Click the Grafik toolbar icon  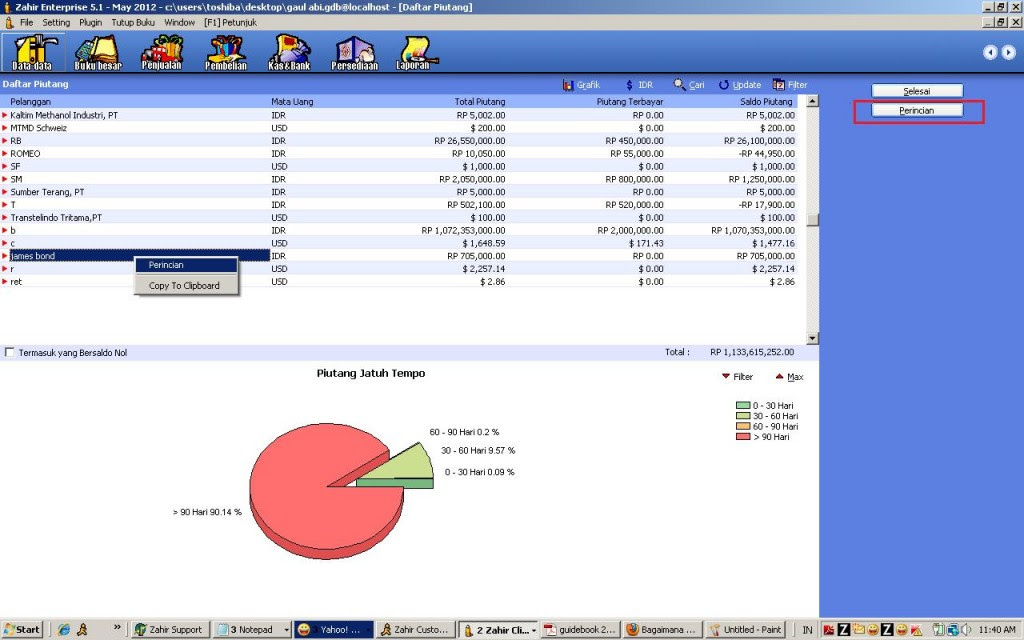click(x=581, y=85)
